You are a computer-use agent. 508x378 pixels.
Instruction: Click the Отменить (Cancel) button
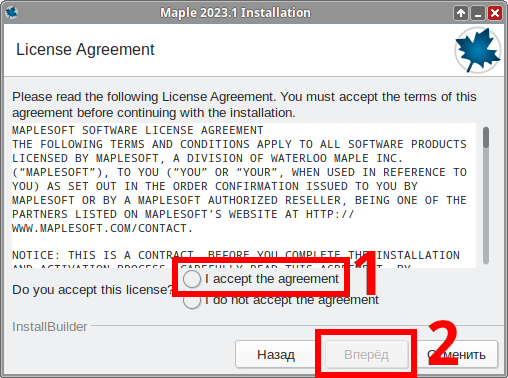[x=458, y=355]
